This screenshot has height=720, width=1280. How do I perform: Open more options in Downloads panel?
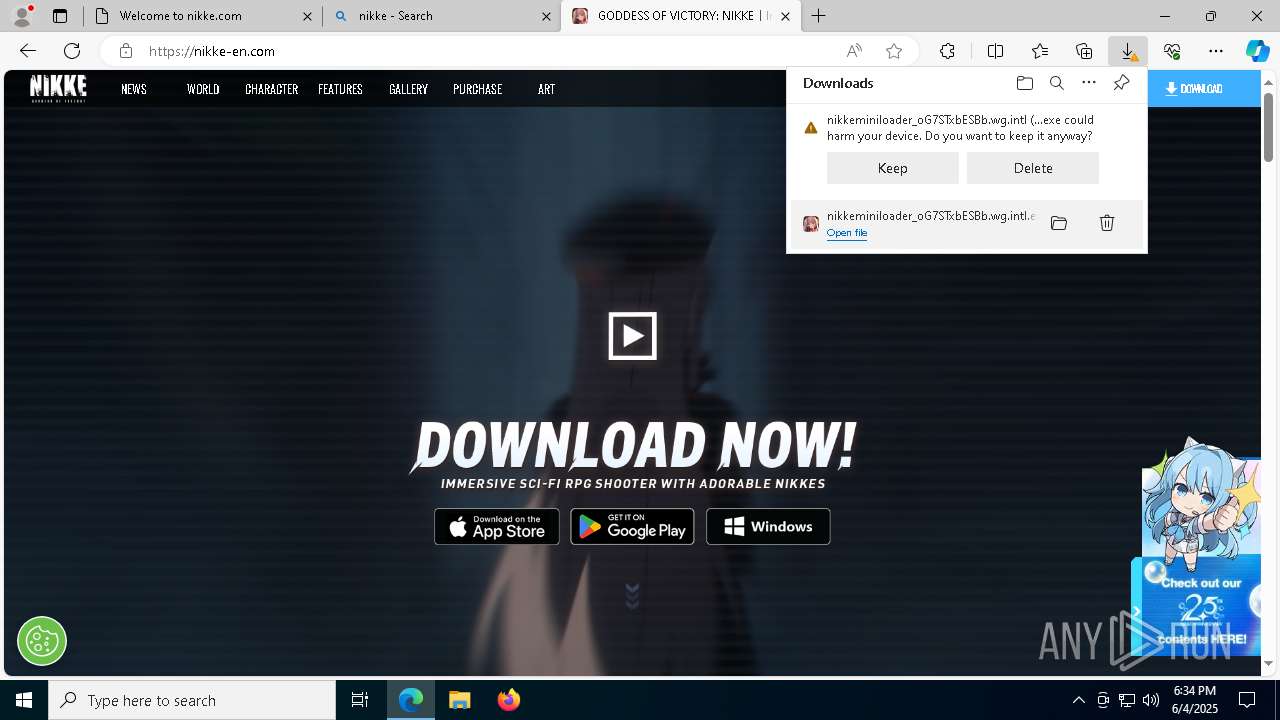(1089, 83)
